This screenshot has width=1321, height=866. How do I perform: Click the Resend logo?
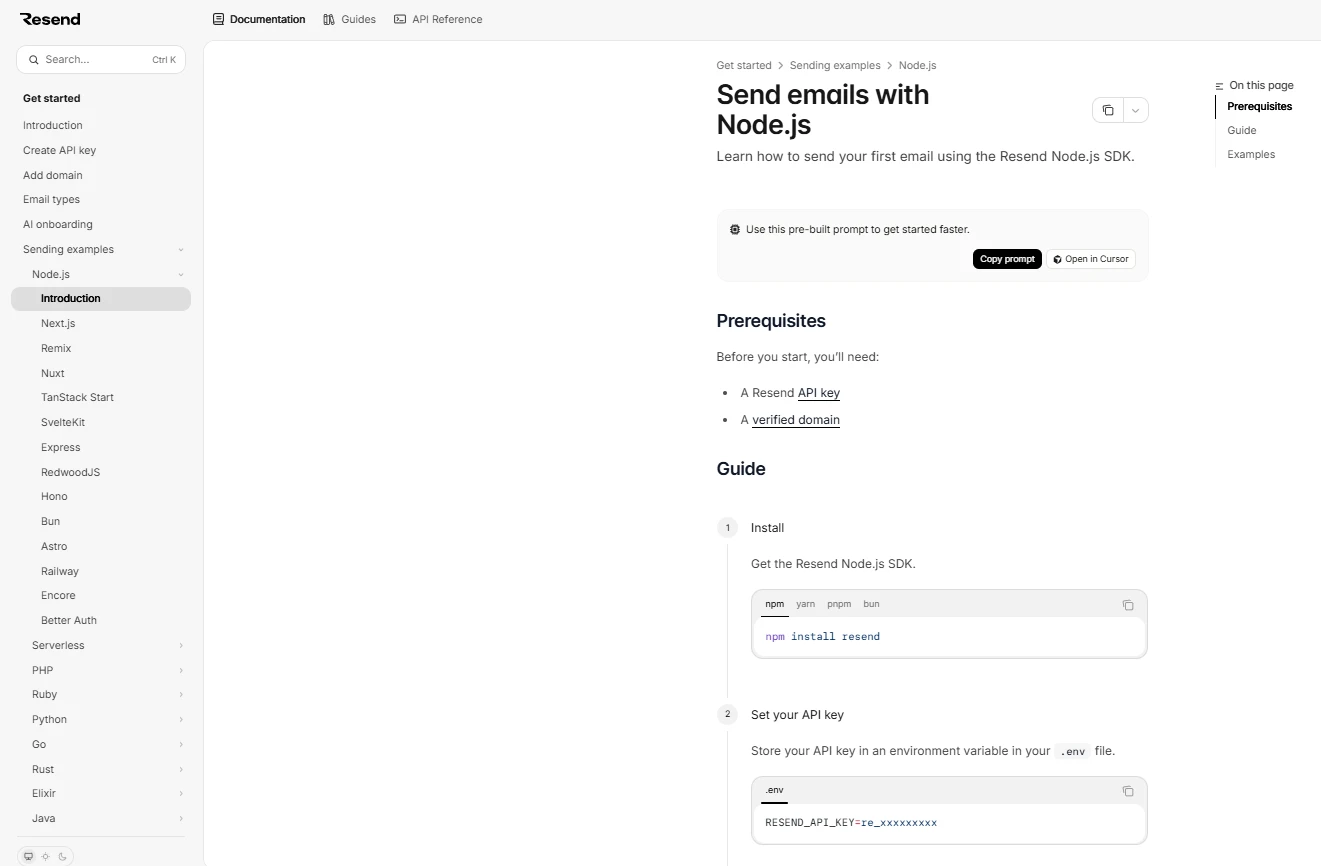pos(50,19)
